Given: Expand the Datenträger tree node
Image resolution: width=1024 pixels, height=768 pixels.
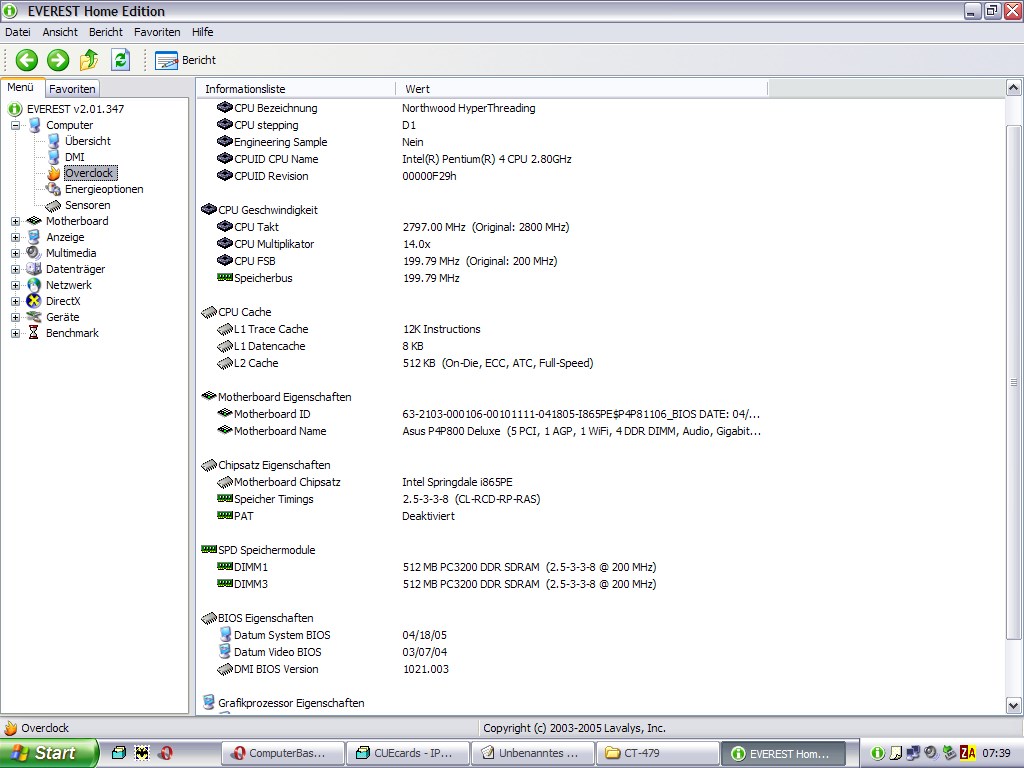Looking at the screenshot, I should [x=15, y=269].
